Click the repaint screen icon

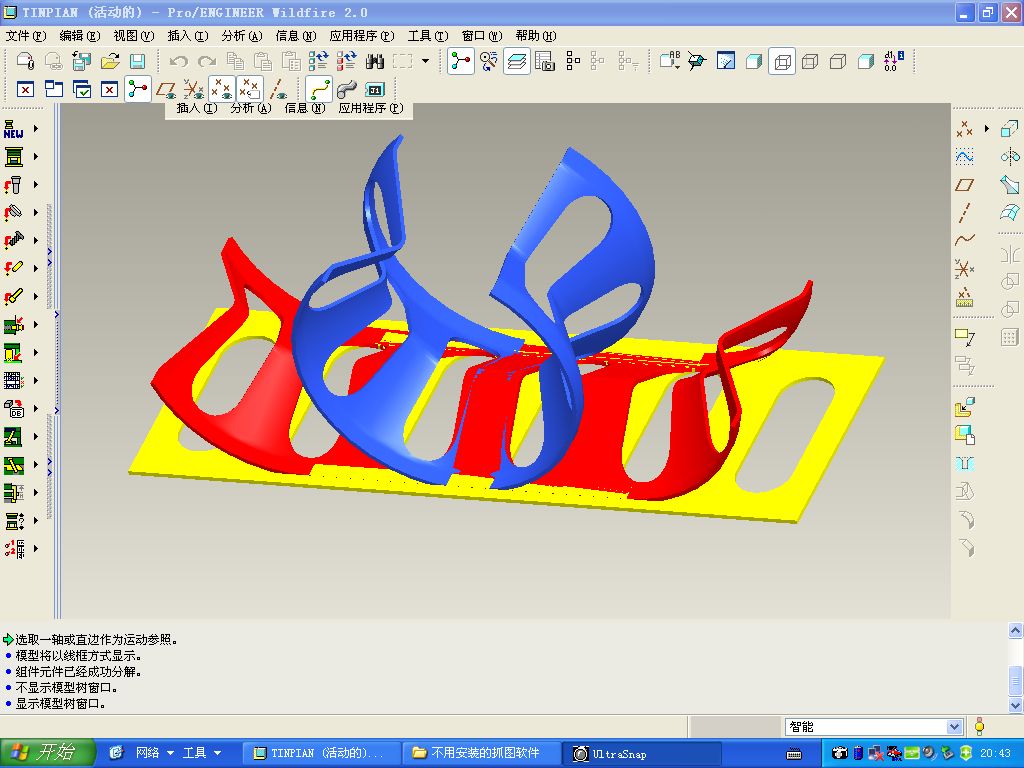click(726, 62)
